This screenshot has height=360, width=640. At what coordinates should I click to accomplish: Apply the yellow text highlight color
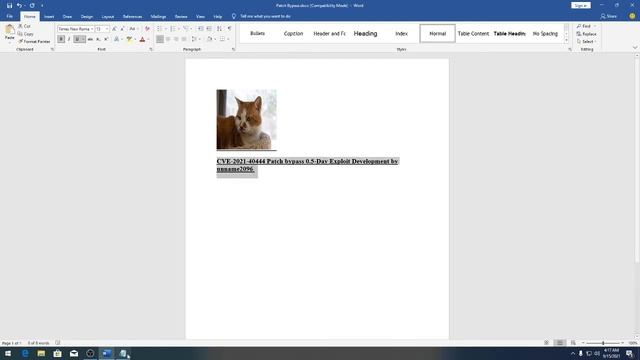point(129,39)
